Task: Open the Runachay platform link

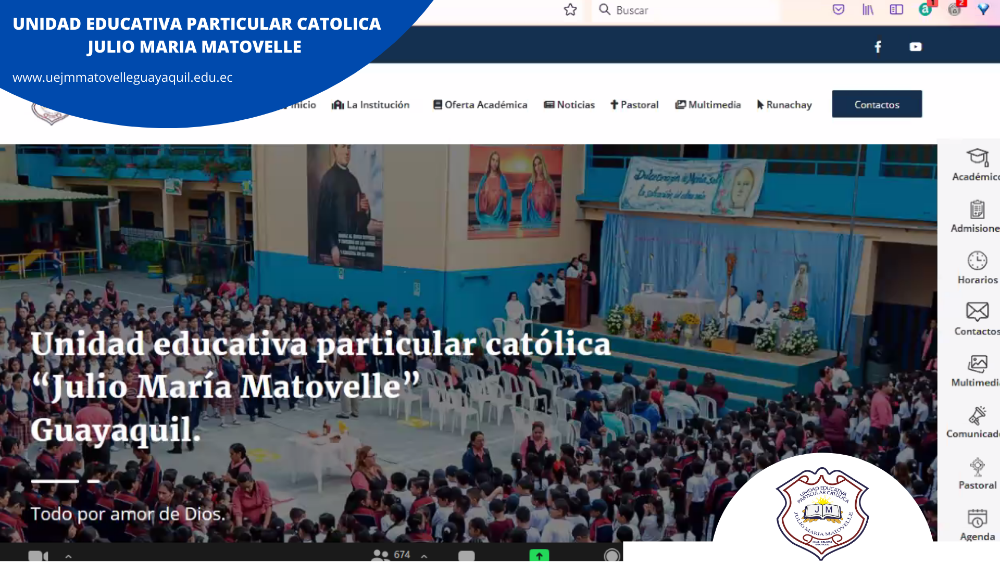Action: (x=784, y=105)
